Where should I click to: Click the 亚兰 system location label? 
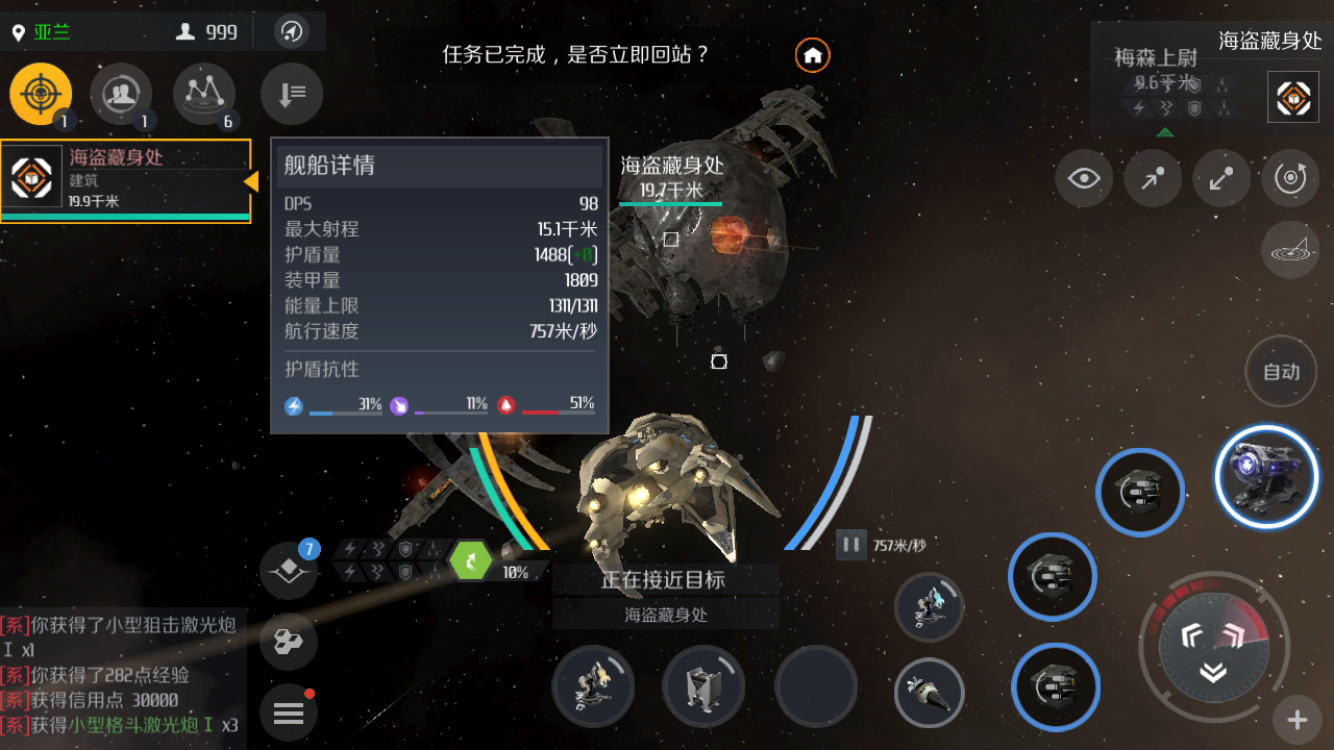52,32
